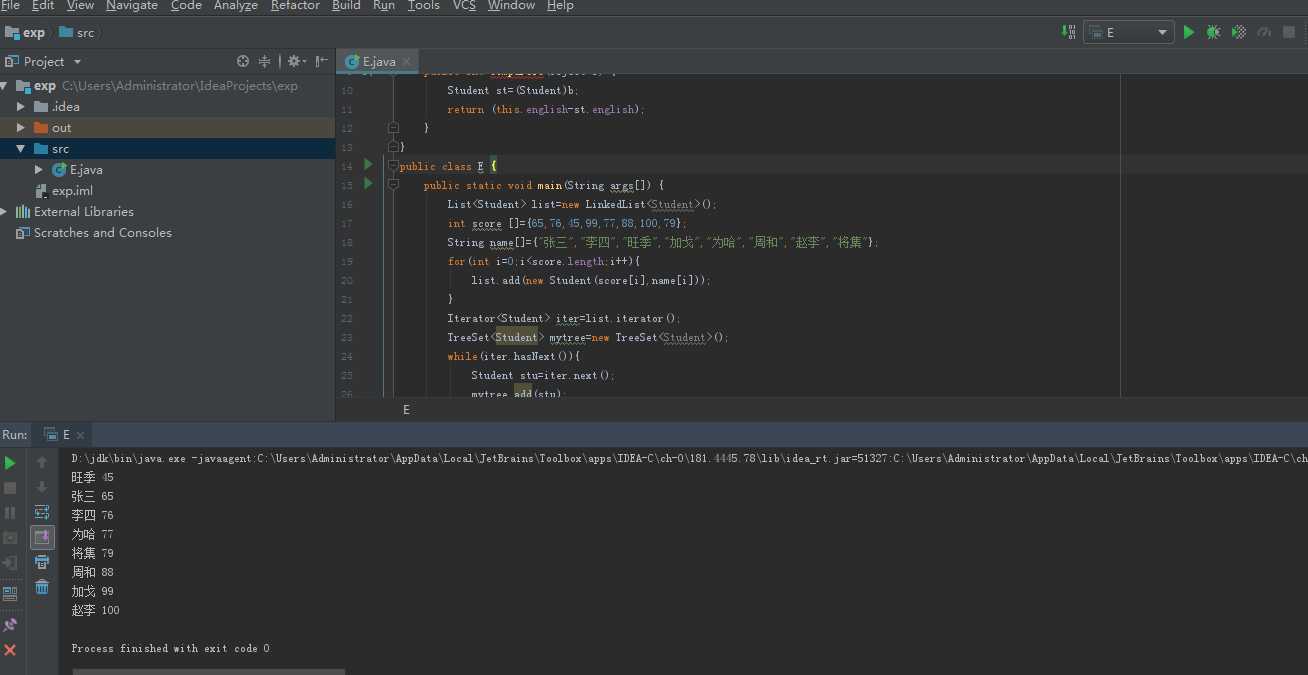
Task: Click the Scroll from Source target icon
Action: tap(243, 61)
